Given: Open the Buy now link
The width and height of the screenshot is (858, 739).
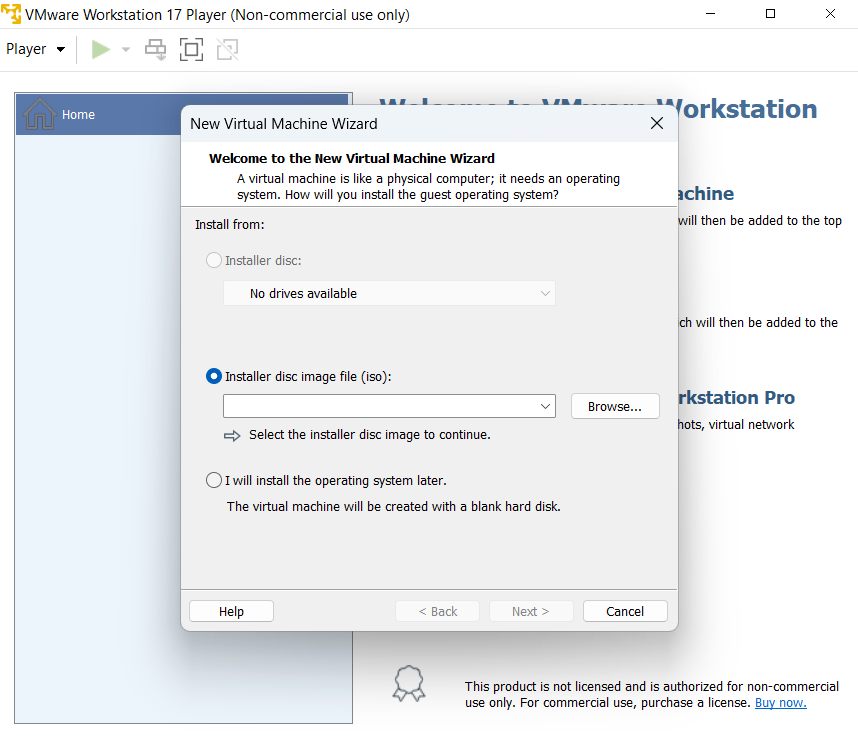Looking at the screenshot, I should pos(780,702).
